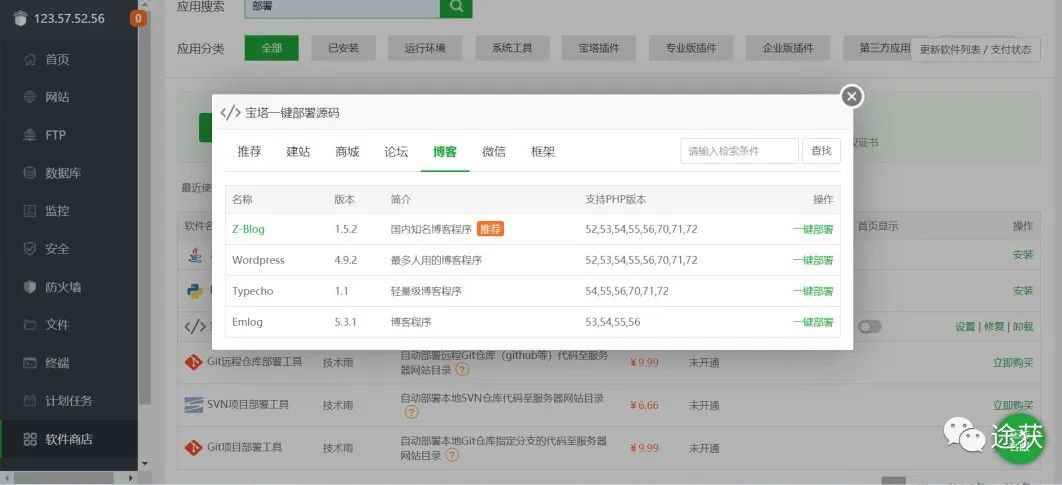This screenshot has width=1062, height=485.
Task: Switch to the 建站 tab
Action: point(298,152)
